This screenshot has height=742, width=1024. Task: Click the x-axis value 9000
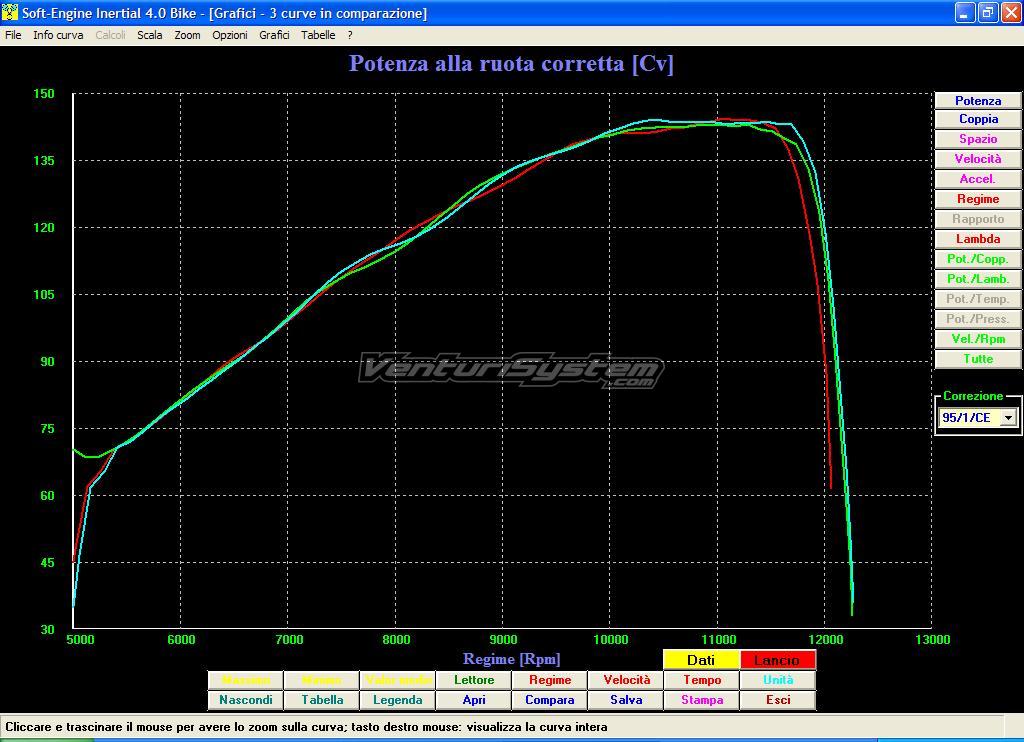[504, 639]
